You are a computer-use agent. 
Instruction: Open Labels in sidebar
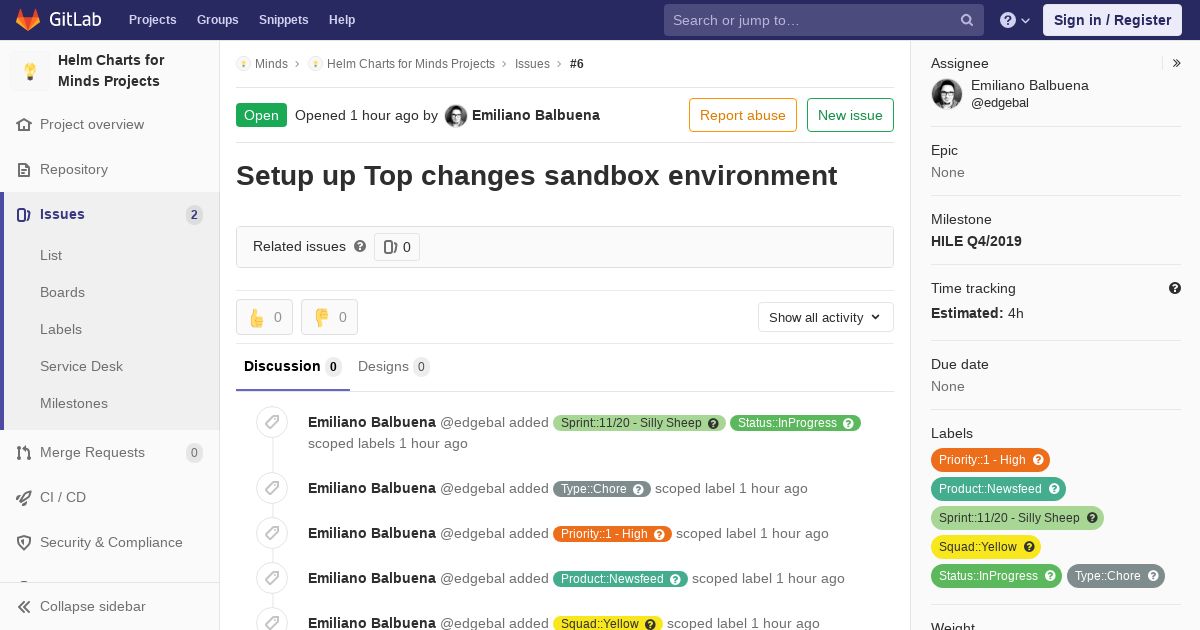click(61, 329)
